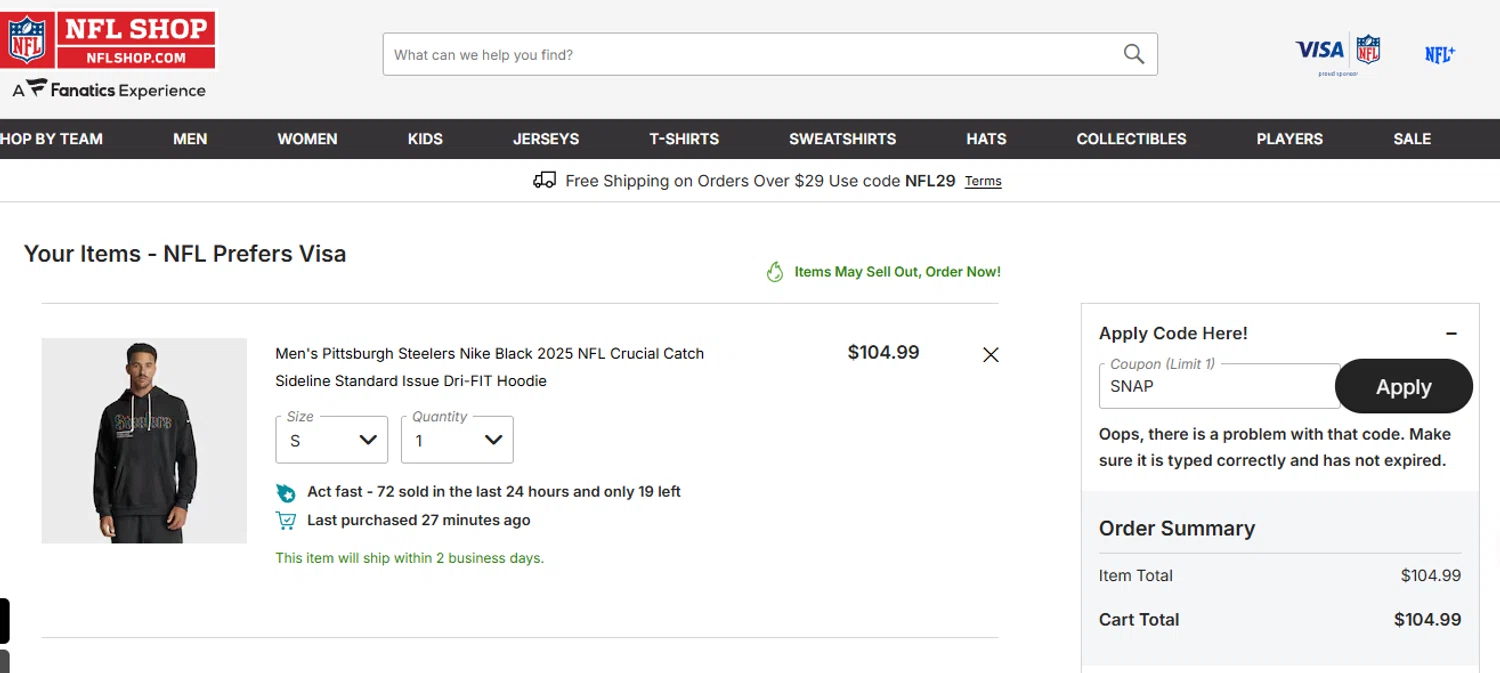Open the Men menu
The width and height of the screenshot is (1500, 673).
tap(190, 139)
